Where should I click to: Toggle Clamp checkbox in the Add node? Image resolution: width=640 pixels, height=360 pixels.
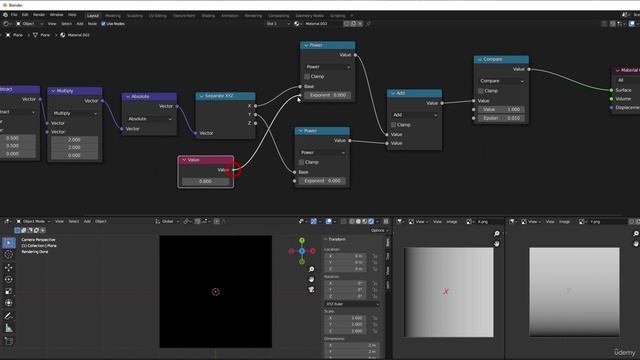click(393, 124)
